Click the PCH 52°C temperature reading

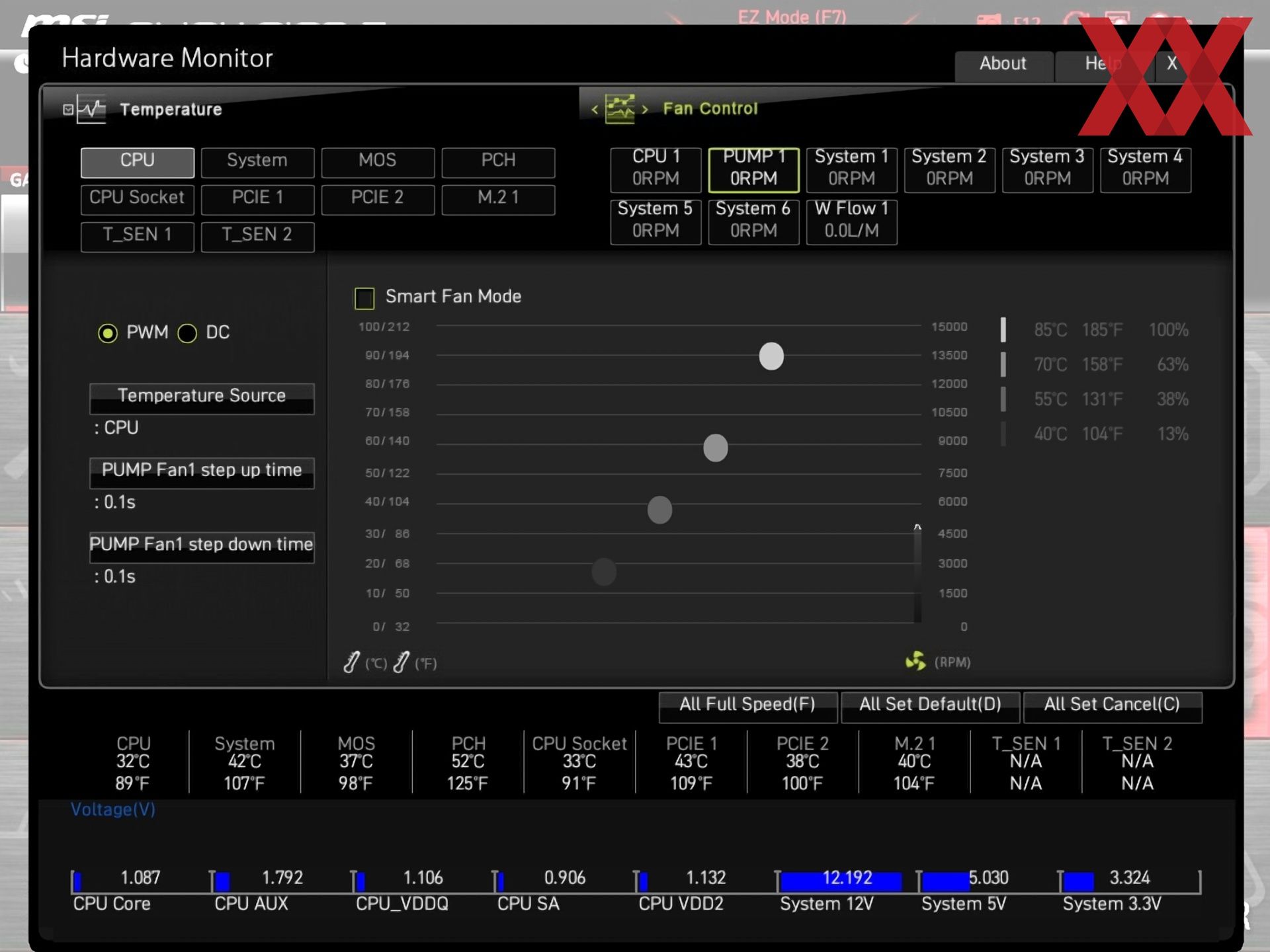(468, 763)
